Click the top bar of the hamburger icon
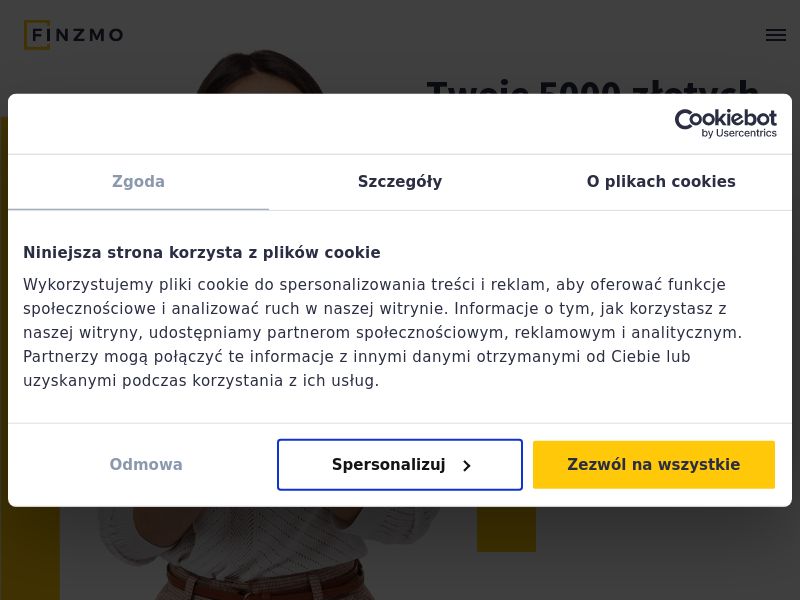 coord(776,29)
